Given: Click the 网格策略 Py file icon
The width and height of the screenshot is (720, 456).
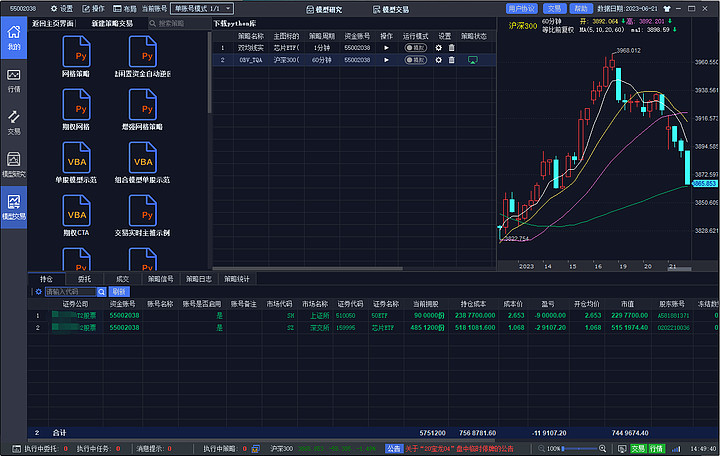Looking at the screenshot, I should tap(76, 52).
